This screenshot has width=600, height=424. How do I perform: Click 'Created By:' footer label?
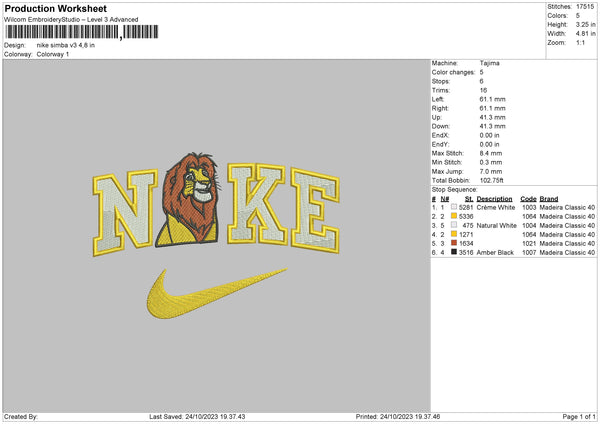pos(21,417)
